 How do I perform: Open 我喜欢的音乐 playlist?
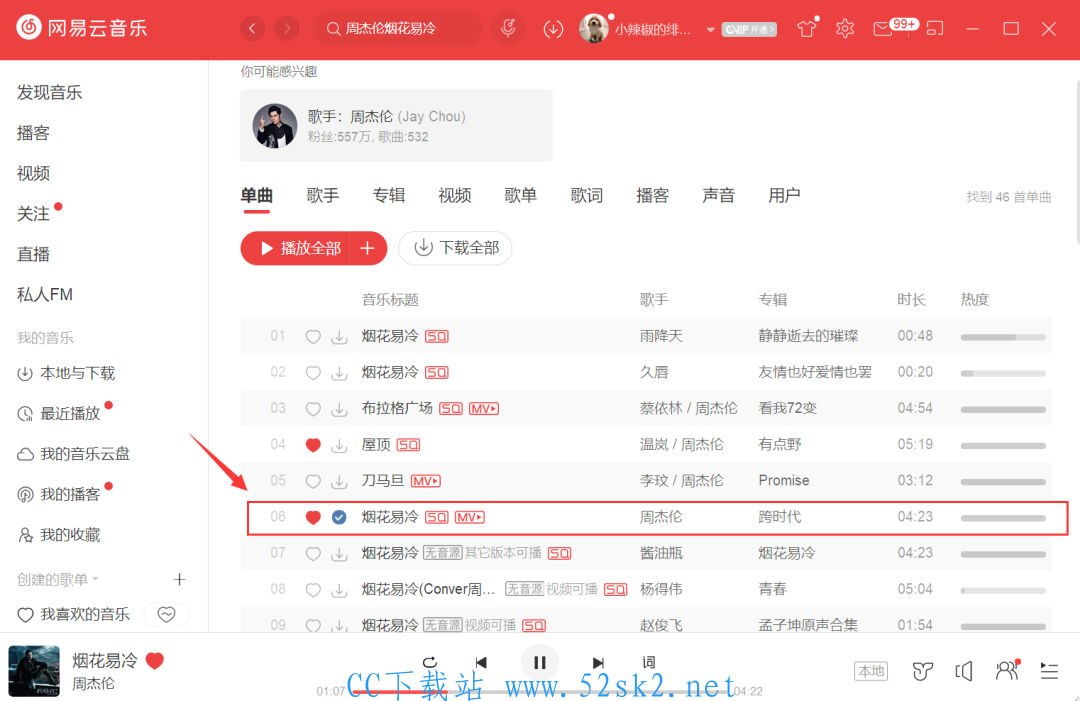click(x=73, y=614)
